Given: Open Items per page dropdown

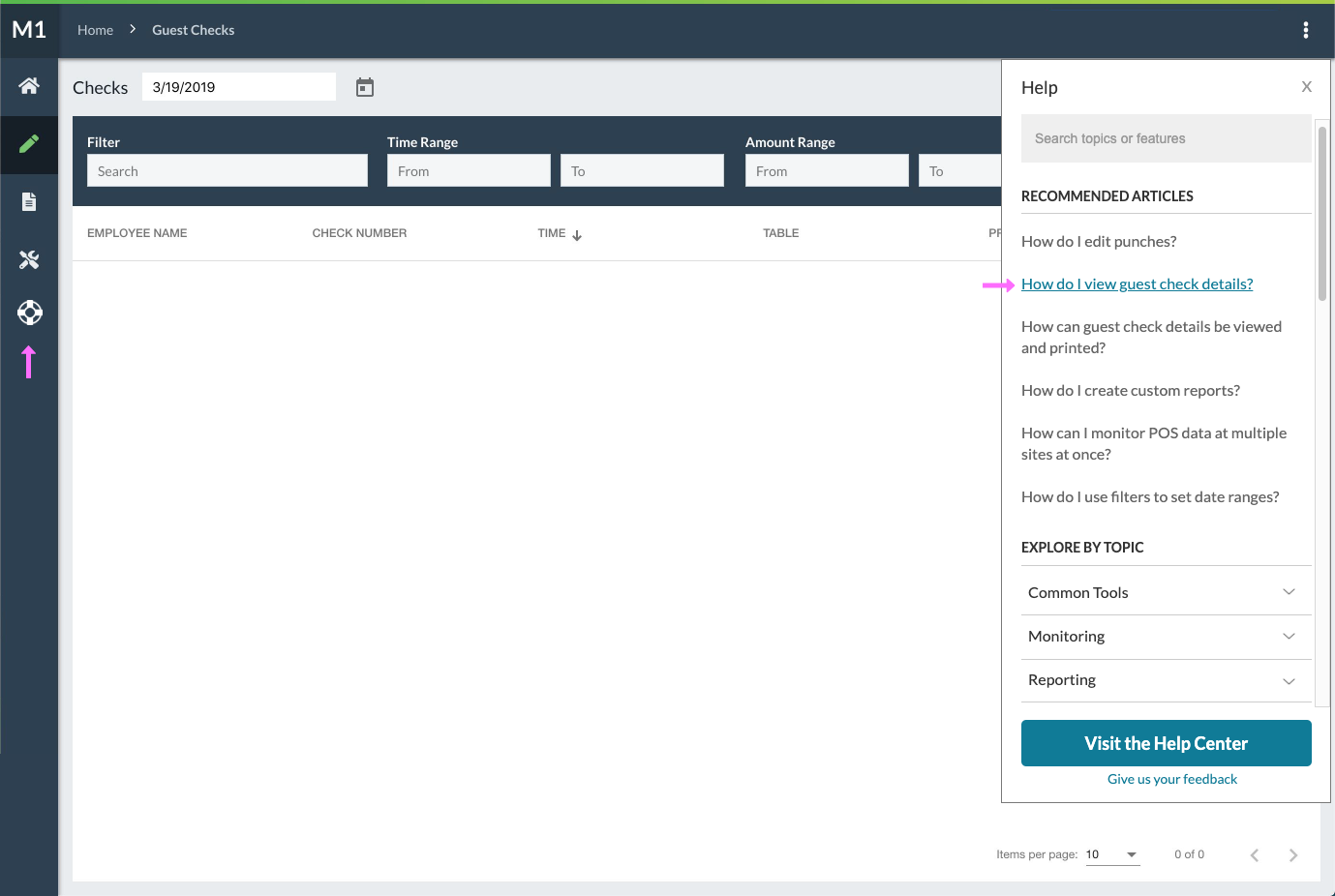Looking at the screenshot, I should click(x=1112, y=854).
